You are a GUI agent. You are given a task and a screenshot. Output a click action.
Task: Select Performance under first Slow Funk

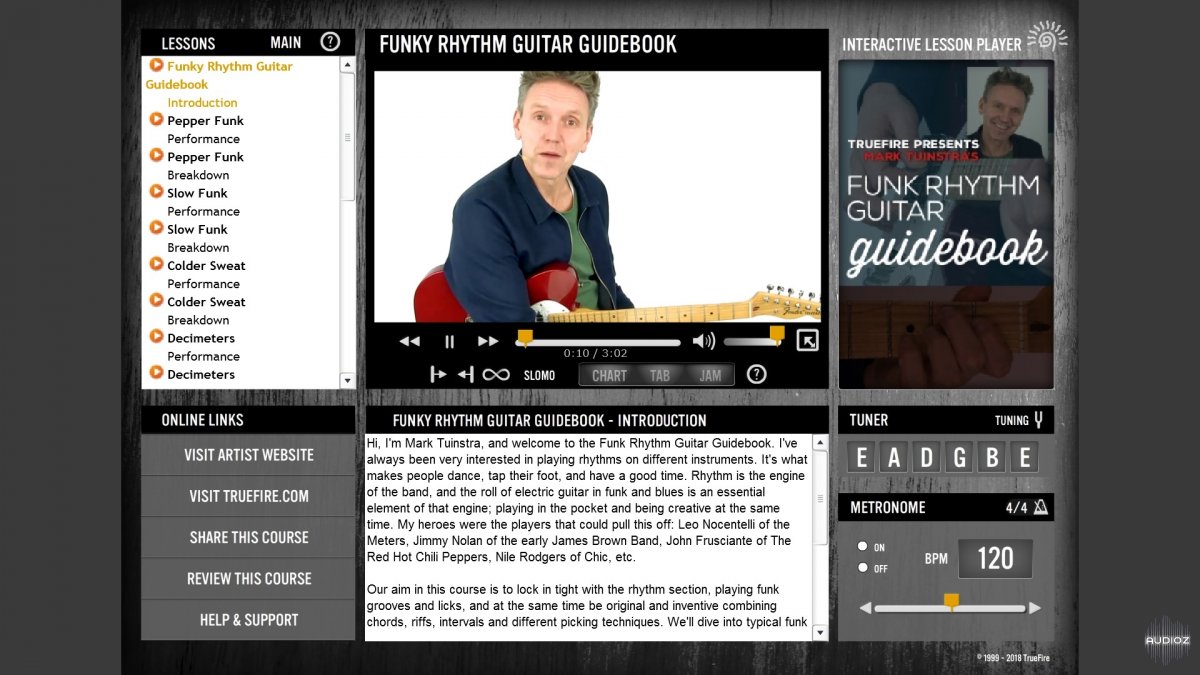[203, 211]
